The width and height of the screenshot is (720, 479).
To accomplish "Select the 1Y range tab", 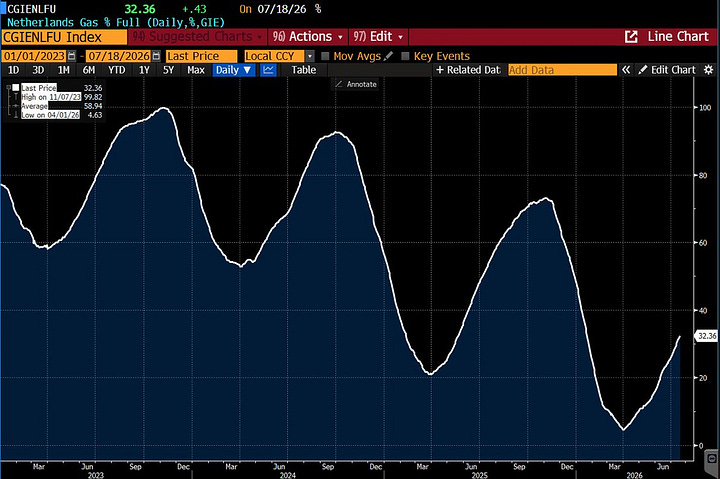I will coord(144,70).
